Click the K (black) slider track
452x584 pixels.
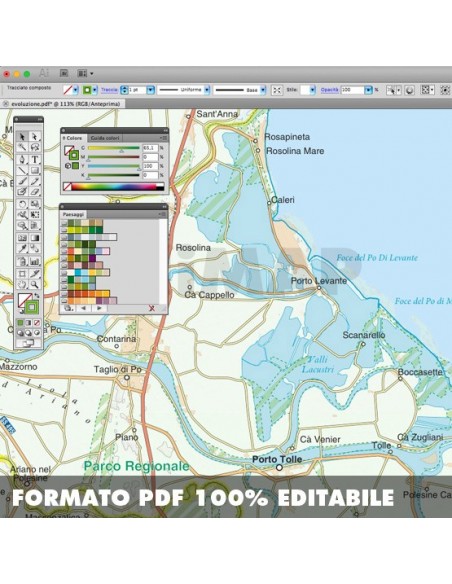(x=114, y=175)
